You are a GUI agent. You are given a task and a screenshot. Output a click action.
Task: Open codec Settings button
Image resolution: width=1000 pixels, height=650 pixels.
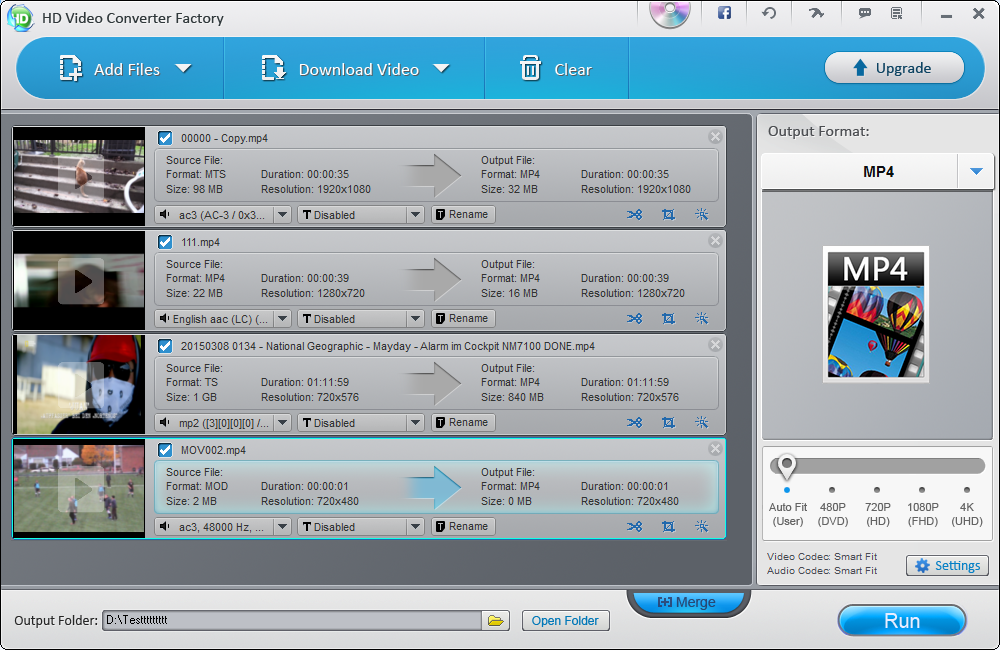tap(947, 566)
